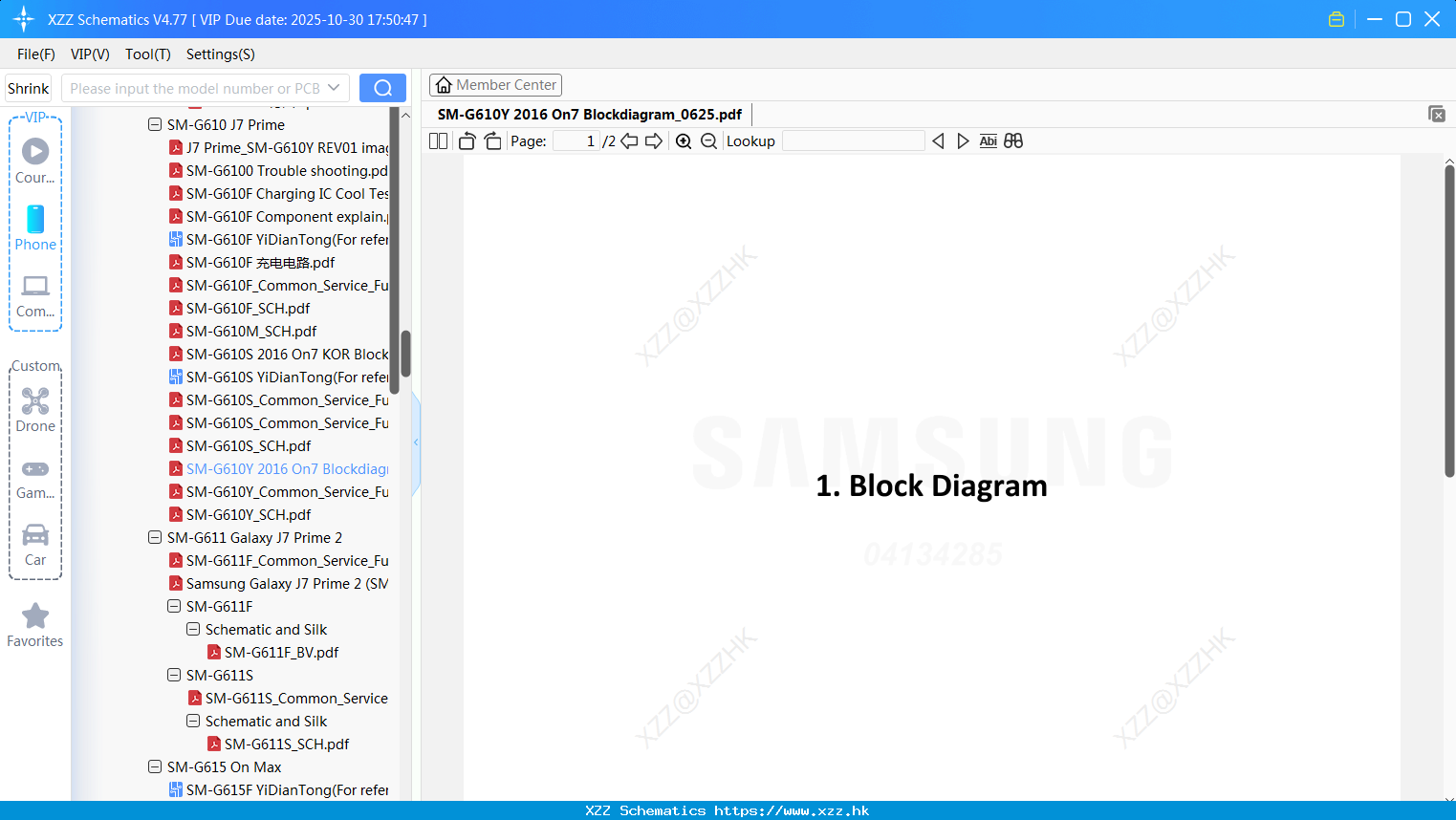Collapse the side tree panel handle
This screenshot has height=820, width=1456.
416,442
